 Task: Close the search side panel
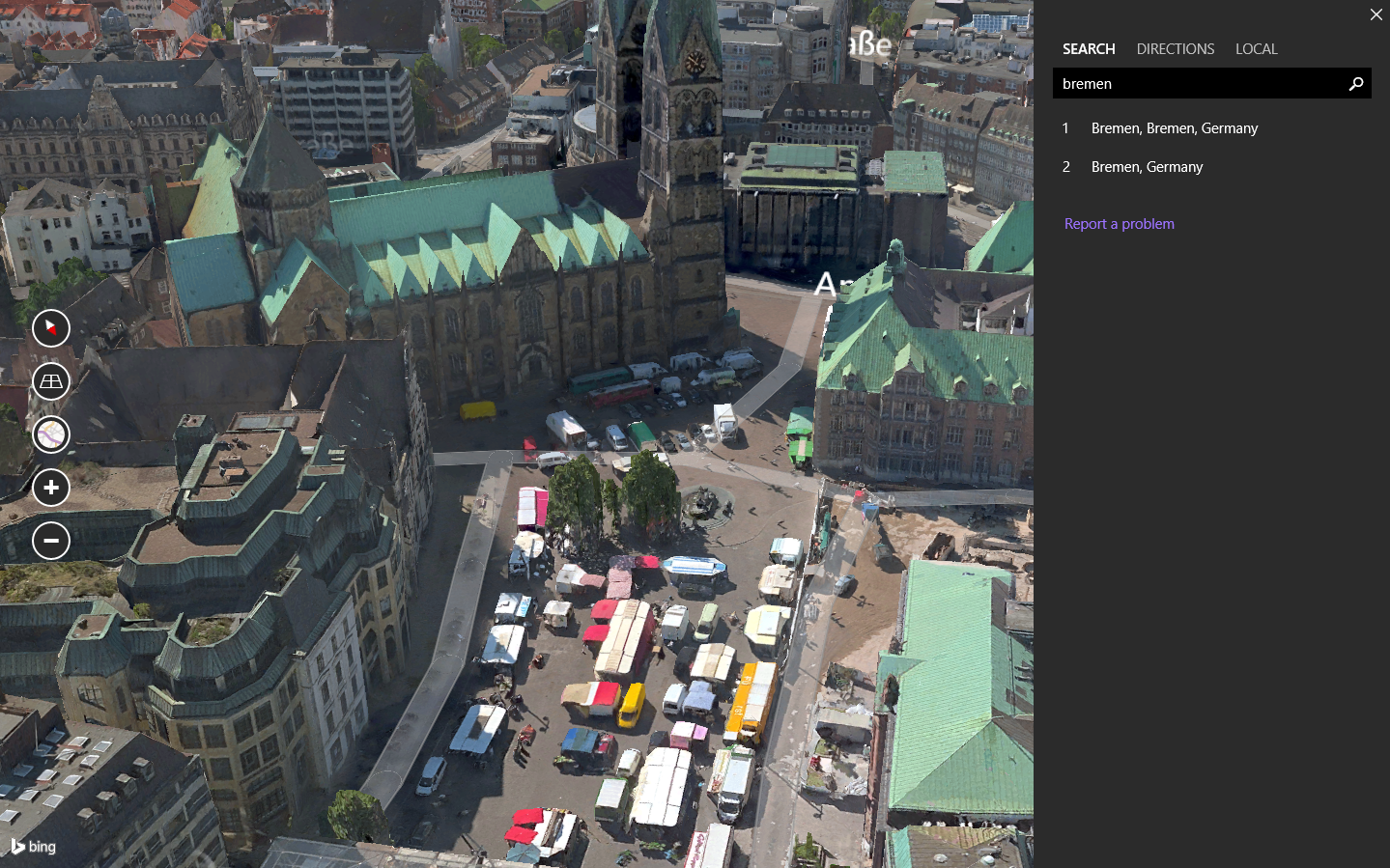pyautogui.click(x=1376, y=14)
